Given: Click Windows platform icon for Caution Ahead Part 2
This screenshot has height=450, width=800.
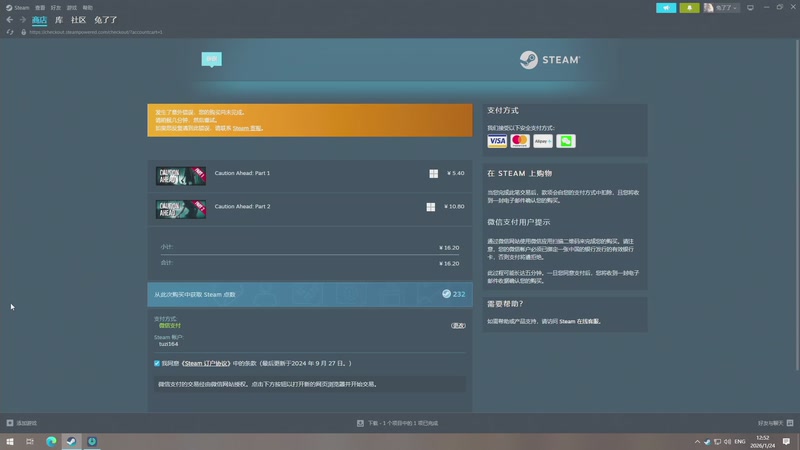Looking at the screenshot, I should (x=431, y=207).
